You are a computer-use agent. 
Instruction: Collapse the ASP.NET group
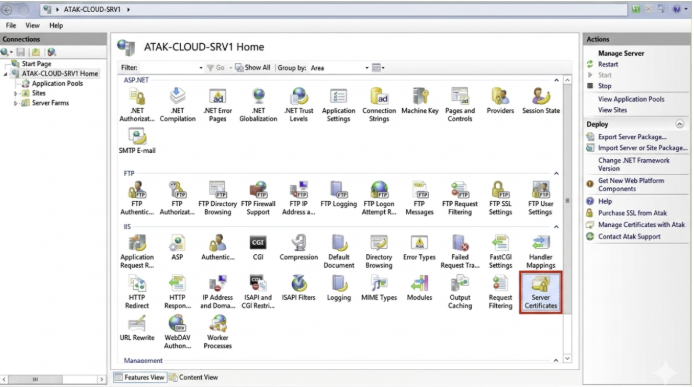point(556,80)
